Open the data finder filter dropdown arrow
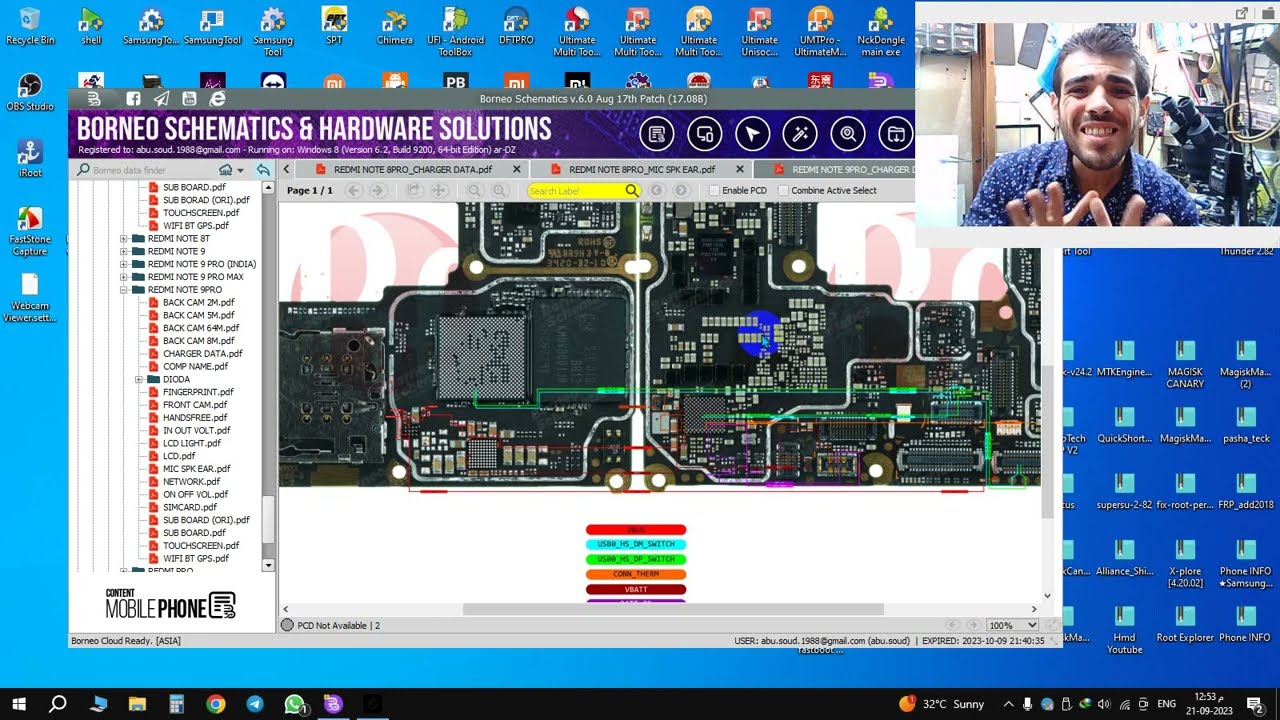The height and width of the screenshot is (720, 1280). coord(240,170)
